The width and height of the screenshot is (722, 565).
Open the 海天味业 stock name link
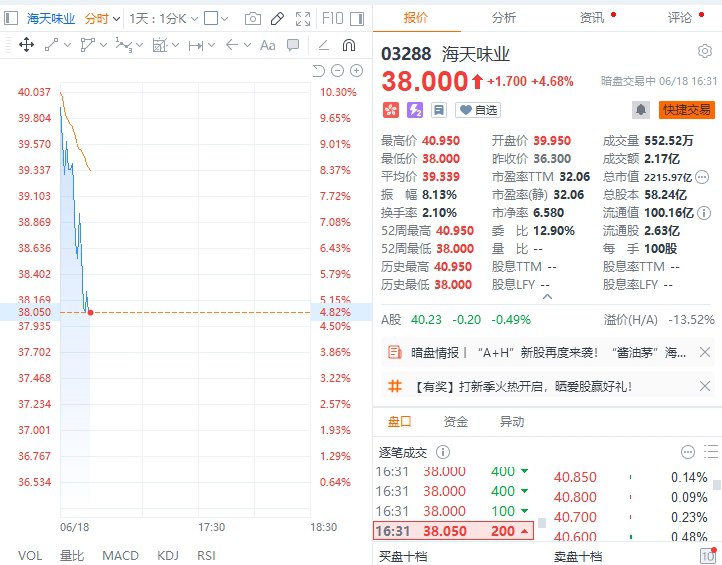click(x=51, y=18)
